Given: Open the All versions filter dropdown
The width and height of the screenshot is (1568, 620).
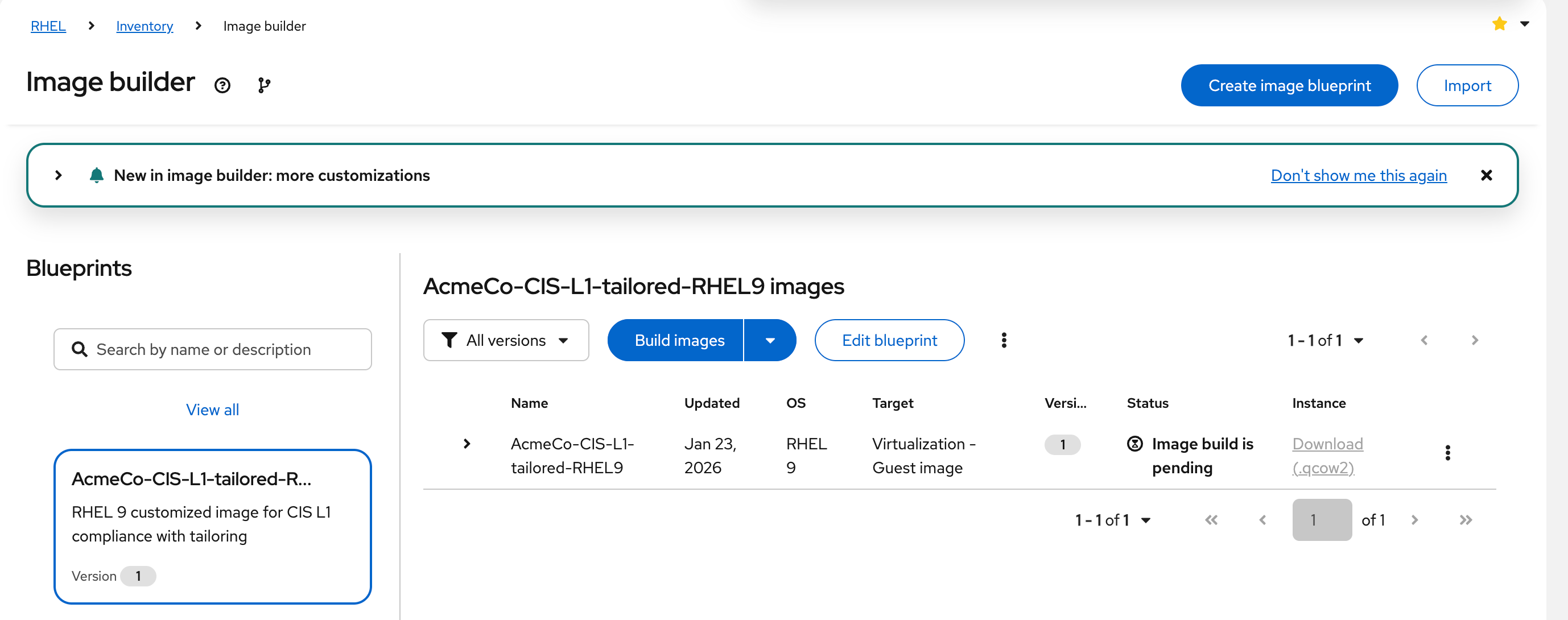Looking at the screenshot, I should point(506,340).
